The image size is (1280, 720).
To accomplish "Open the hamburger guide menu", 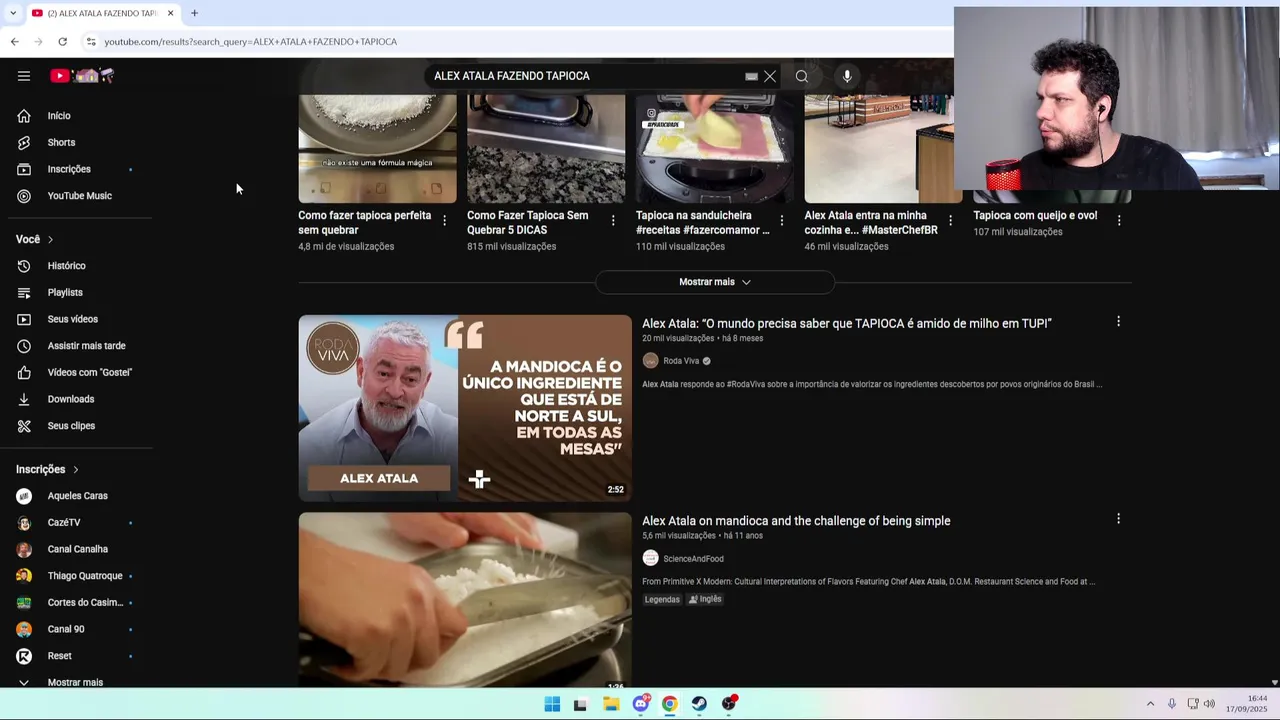I will tap(24, 76).
